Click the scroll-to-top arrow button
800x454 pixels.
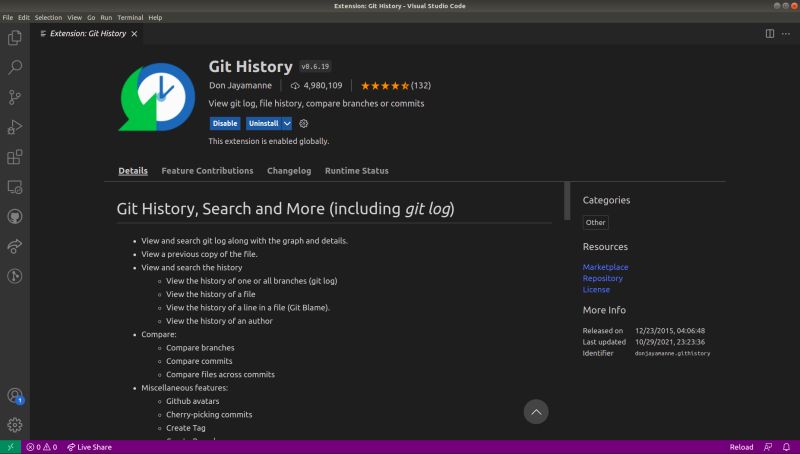(x=536, y=412)
